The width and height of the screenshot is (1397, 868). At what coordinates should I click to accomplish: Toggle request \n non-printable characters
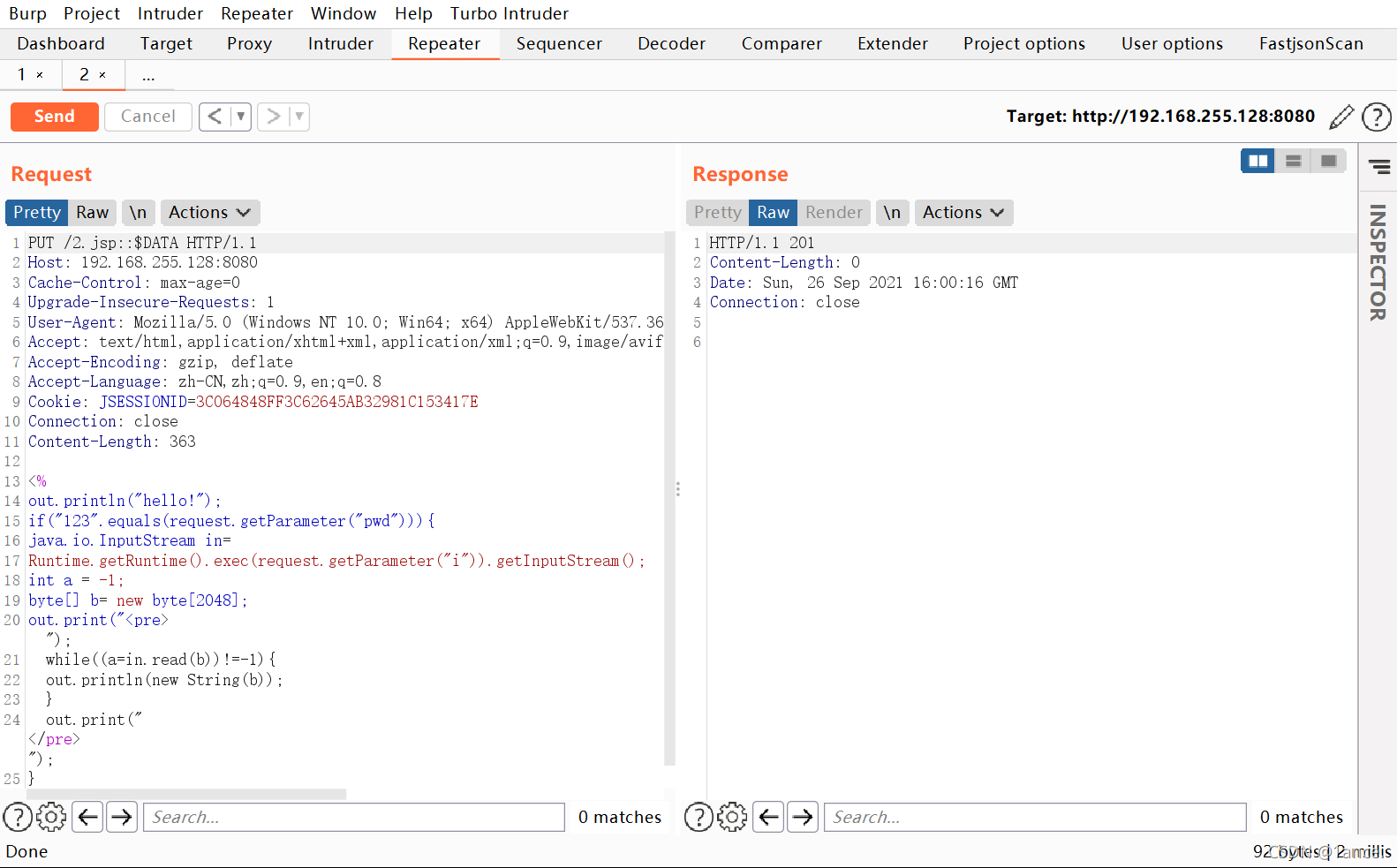click(138, 213)
